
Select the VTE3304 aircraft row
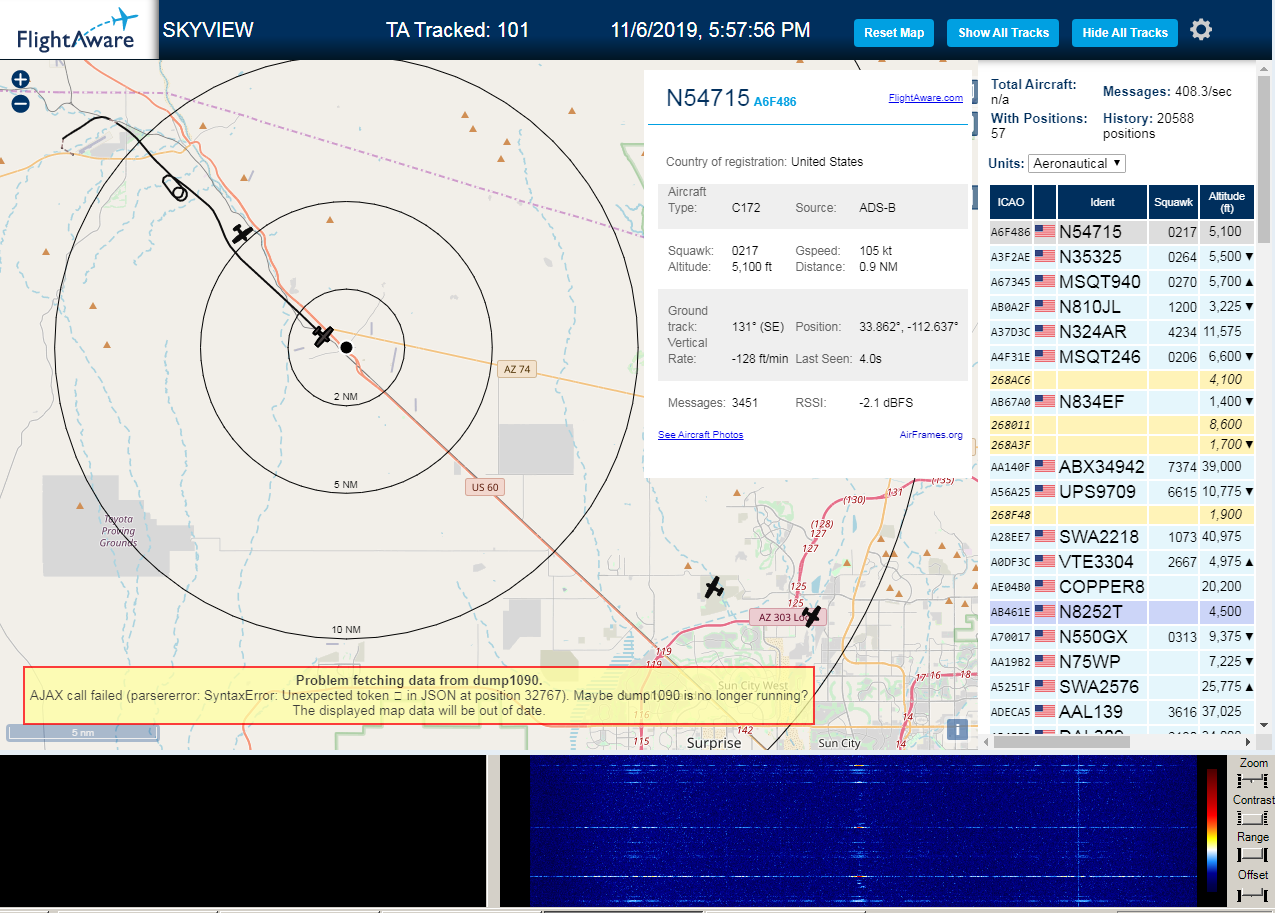tap(1122, 561)
